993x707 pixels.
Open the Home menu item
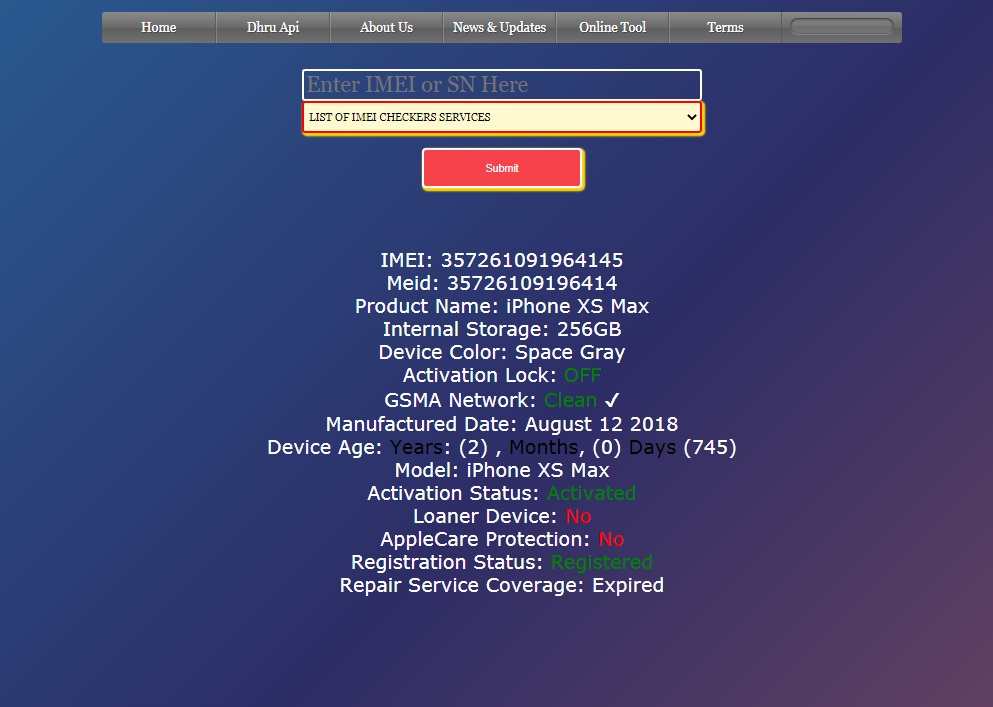coord(158,27)
